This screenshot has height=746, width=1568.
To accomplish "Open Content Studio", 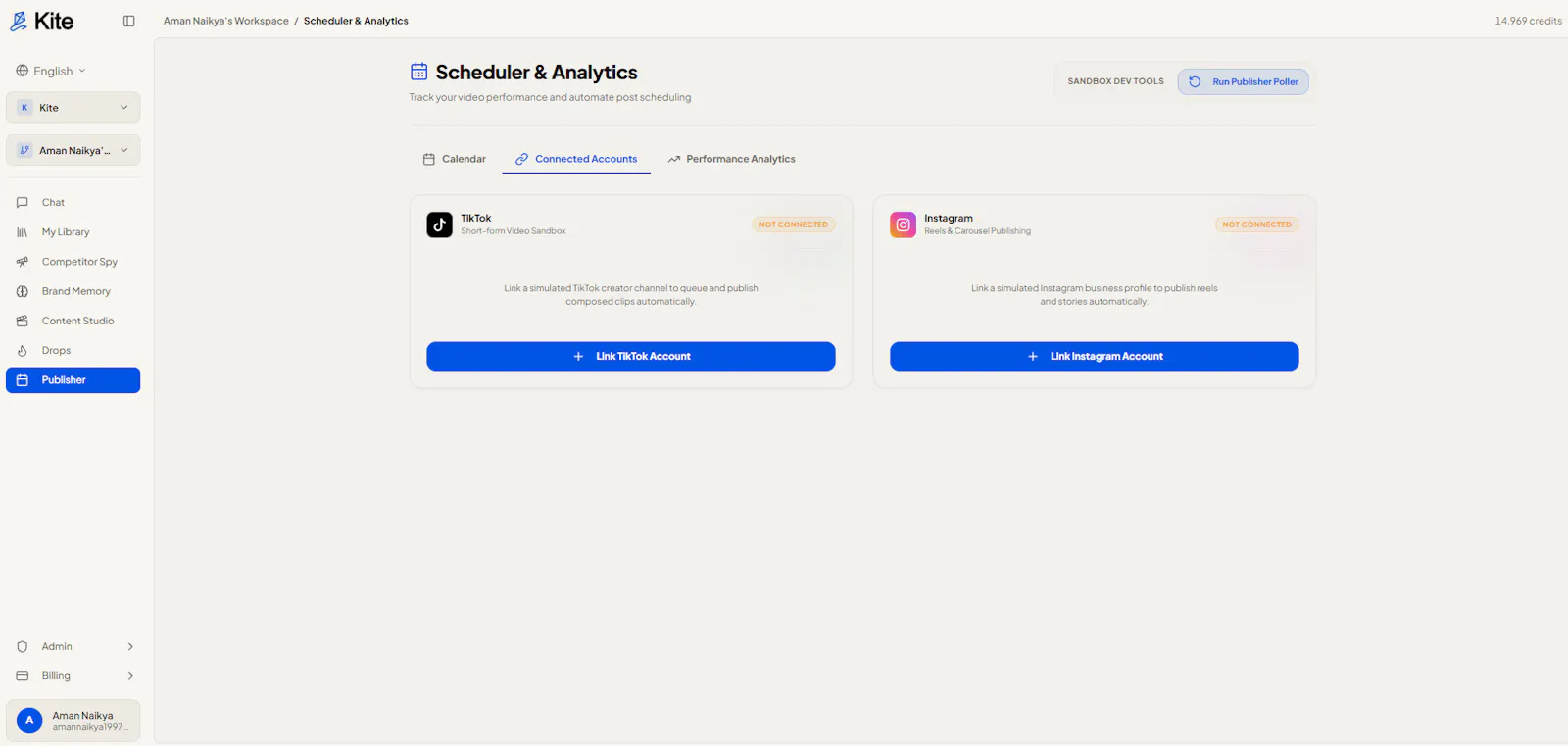I will tap(73, 321).
